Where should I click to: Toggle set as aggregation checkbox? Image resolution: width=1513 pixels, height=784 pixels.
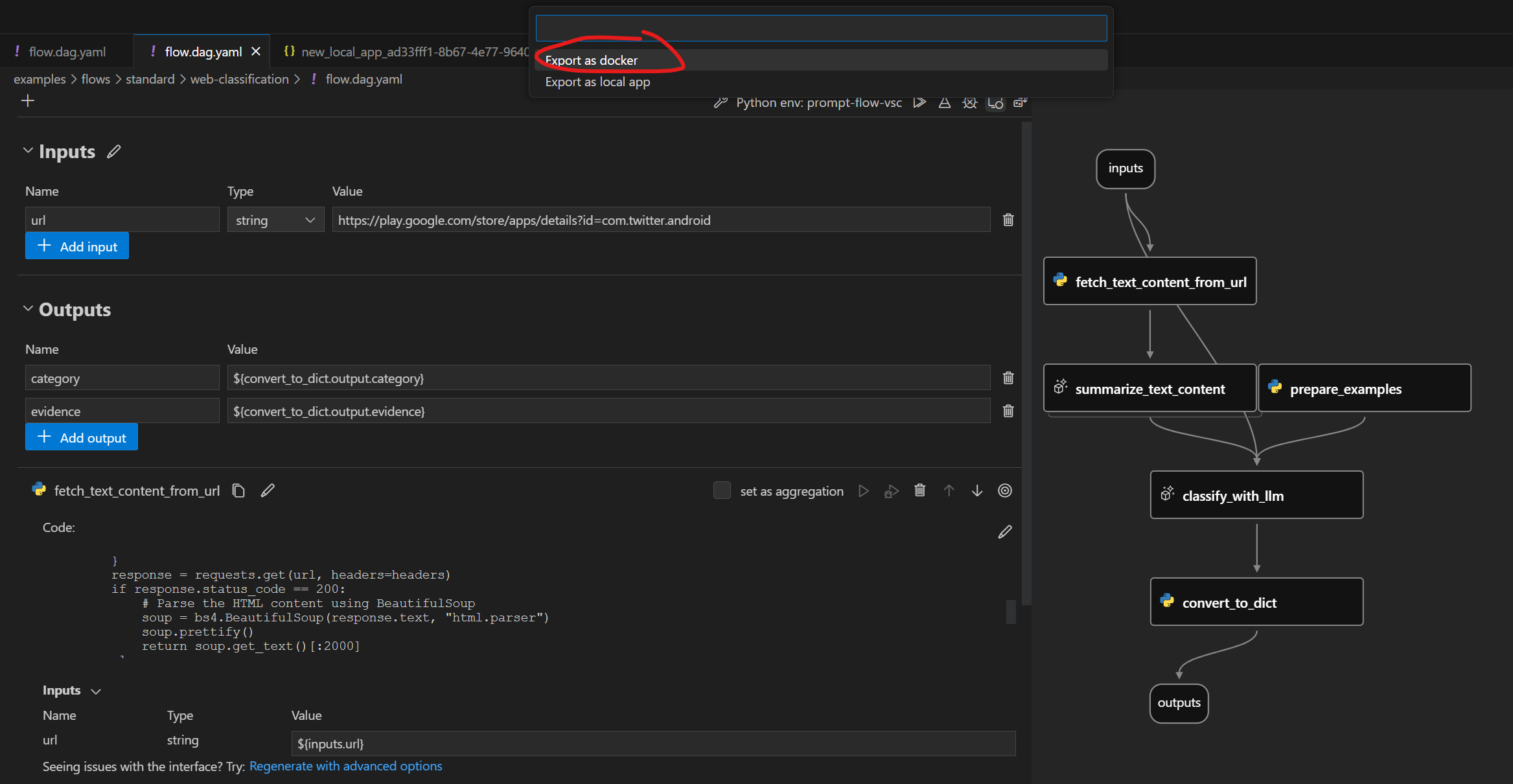coord(722,490)
